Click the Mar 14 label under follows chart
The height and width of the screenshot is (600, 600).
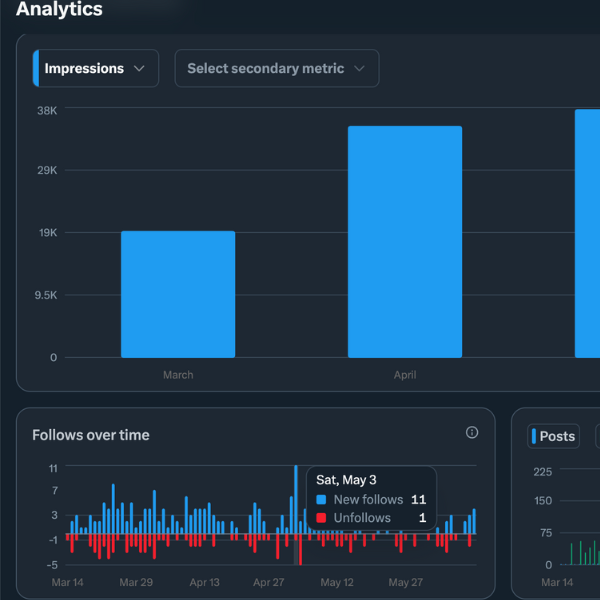[x=67, y=582]
